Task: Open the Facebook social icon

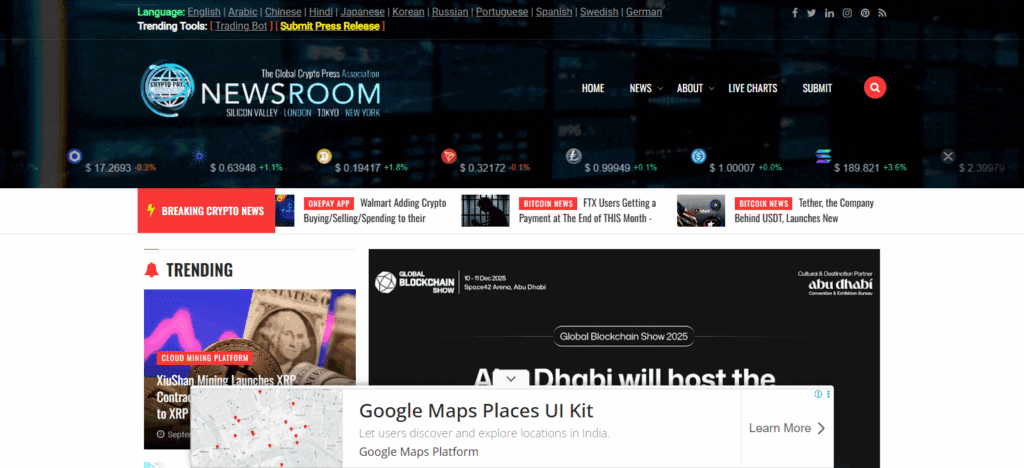Action: [795, 13]
